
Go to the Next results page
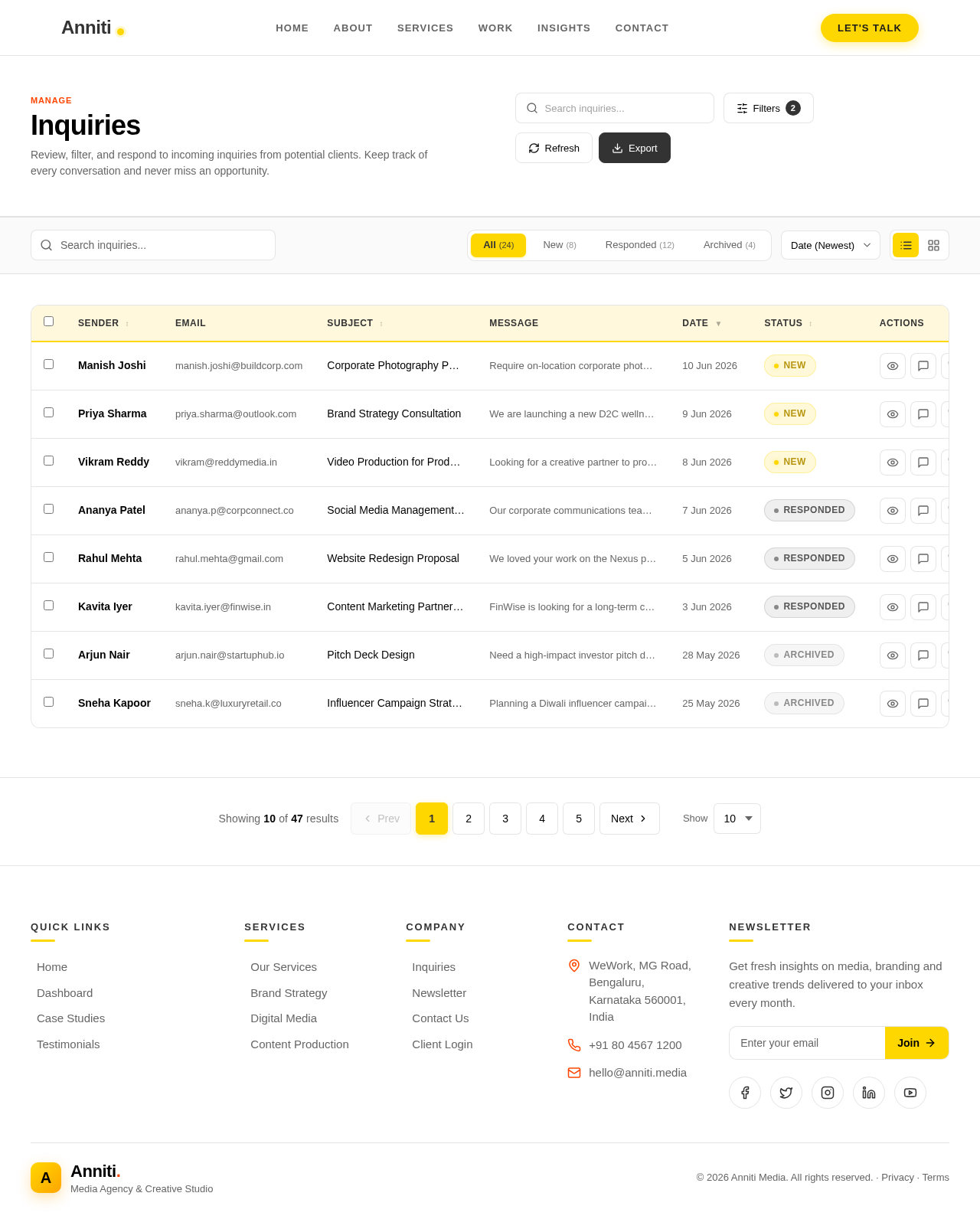(629, 819)
